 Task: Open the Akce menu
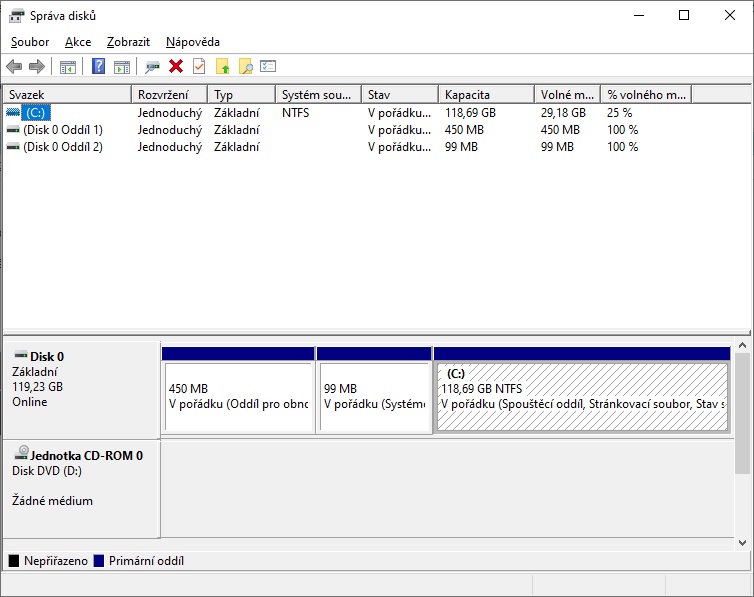point(78,42)
